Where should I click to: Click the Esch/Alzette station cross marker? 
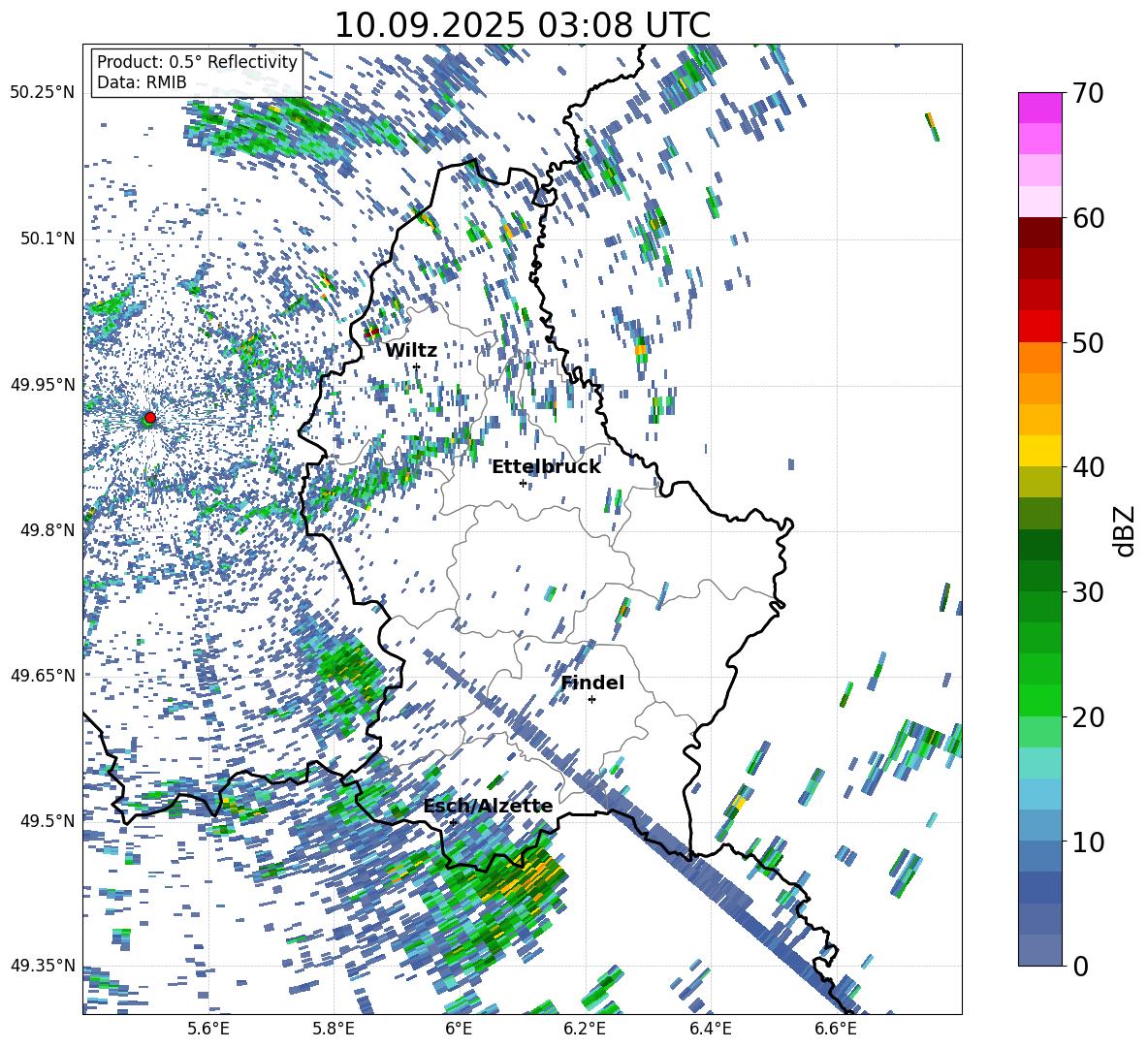pyautogui.click(x=453, y=822)
